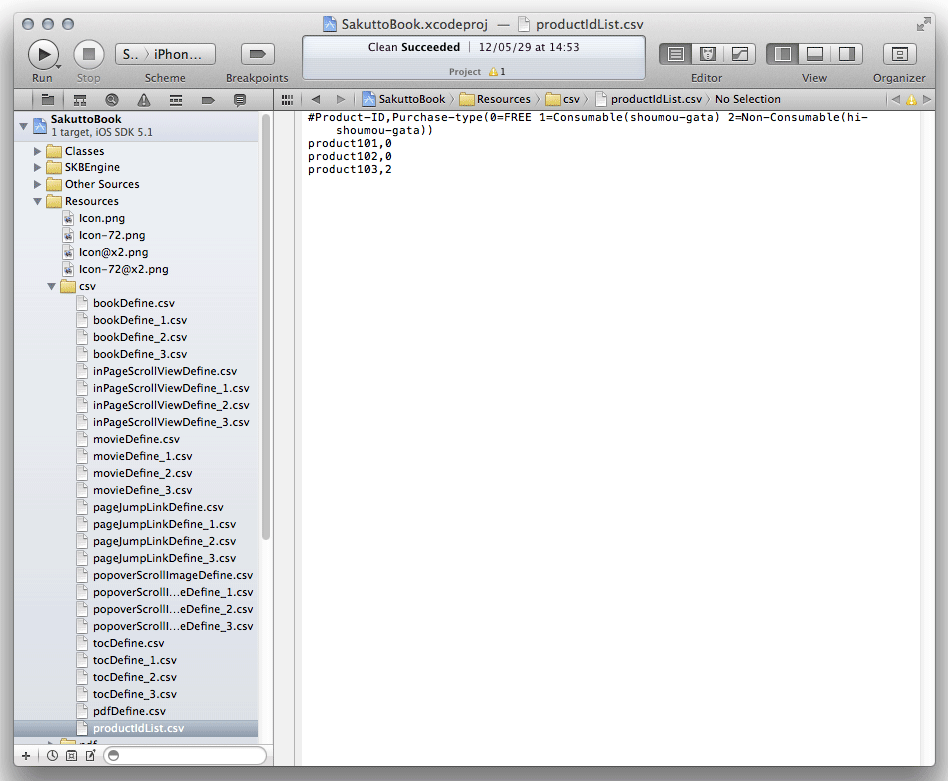Screen dimensions: 948x781
Task: Show the Debug navigator
Action: pos(176,100)
